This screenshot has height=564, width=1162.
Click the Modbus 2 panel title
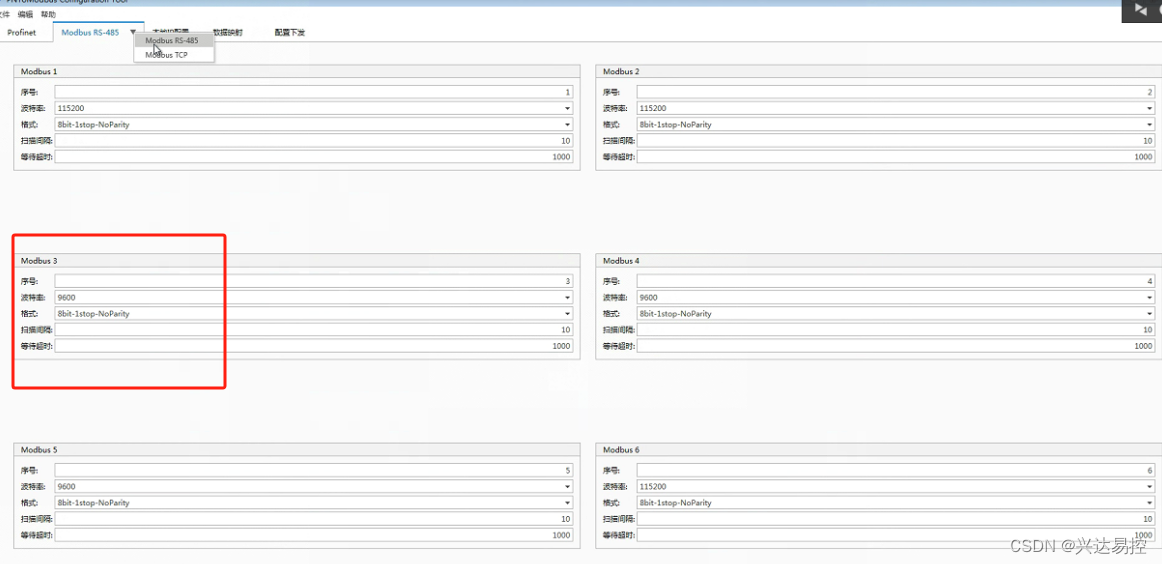[x=621, y=72]
